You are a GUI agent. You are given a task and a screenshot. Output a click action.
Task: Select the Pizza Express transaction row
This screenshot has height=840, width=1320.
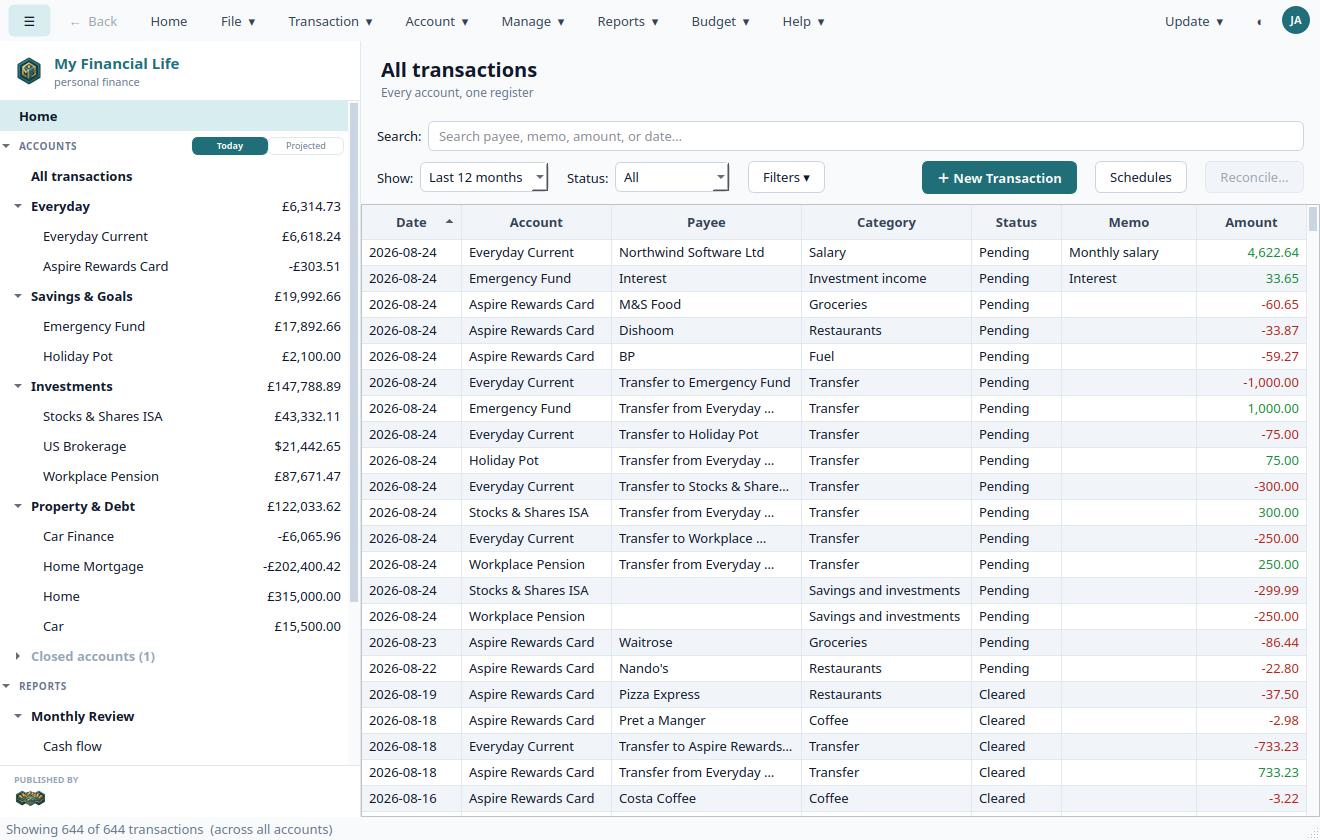(x=834, y=694)
